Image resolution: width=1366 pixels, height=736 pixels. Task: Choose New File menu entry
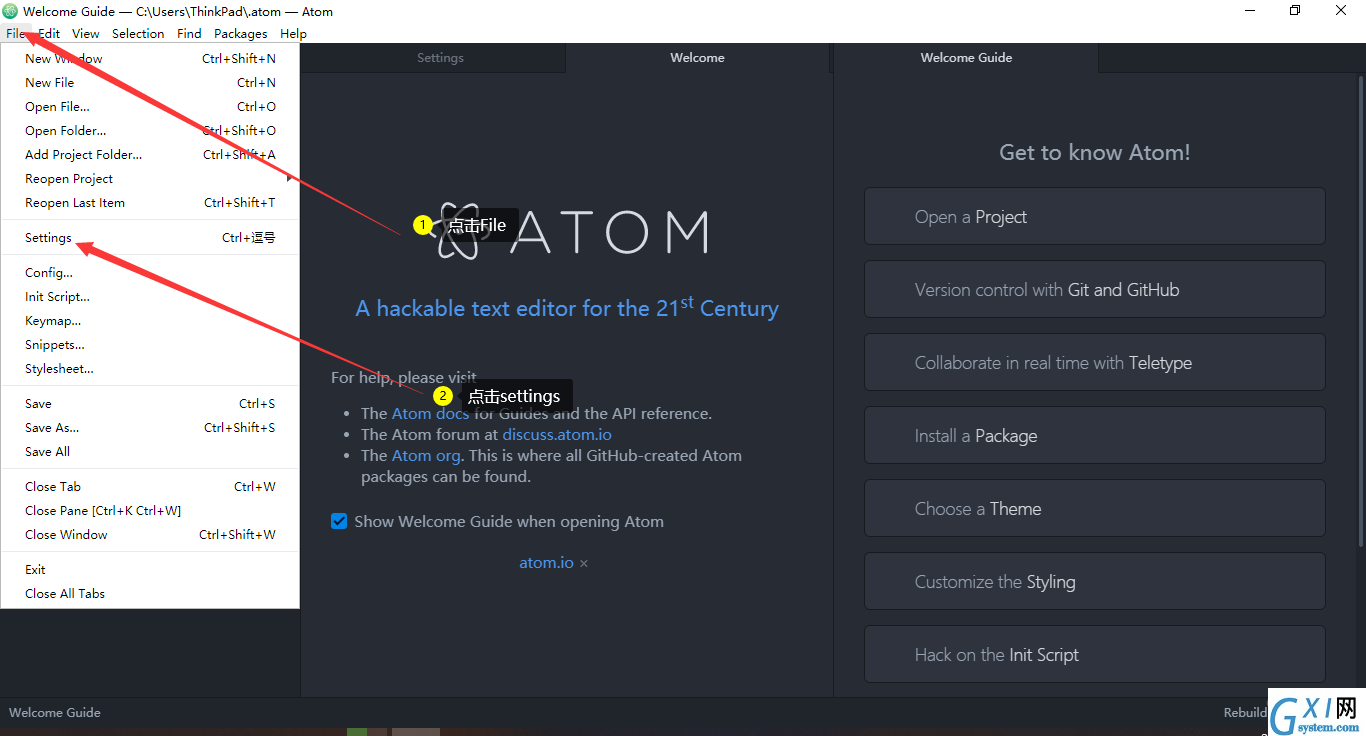pos(150,83)
